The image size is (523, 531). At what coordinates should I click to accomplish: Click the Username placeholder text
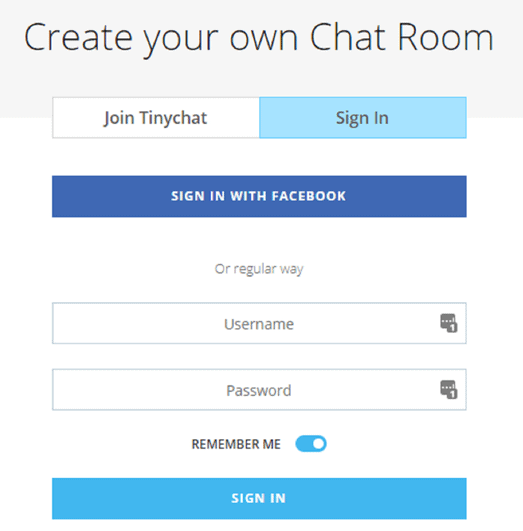(259, 324)
